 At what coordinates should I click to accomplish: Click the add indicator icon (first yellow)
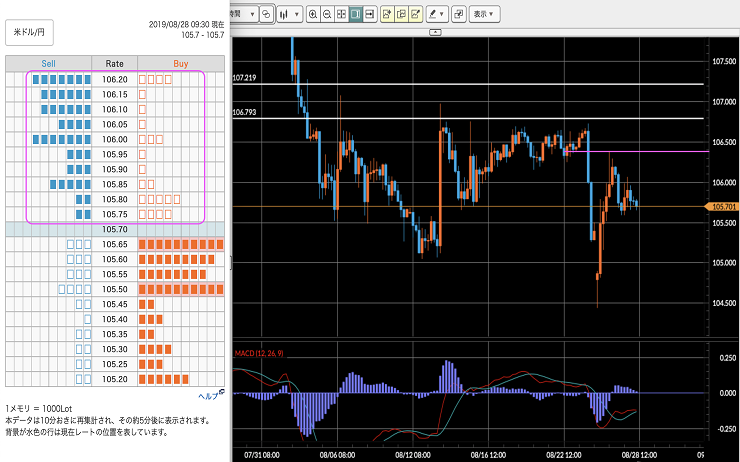point(387,14)
